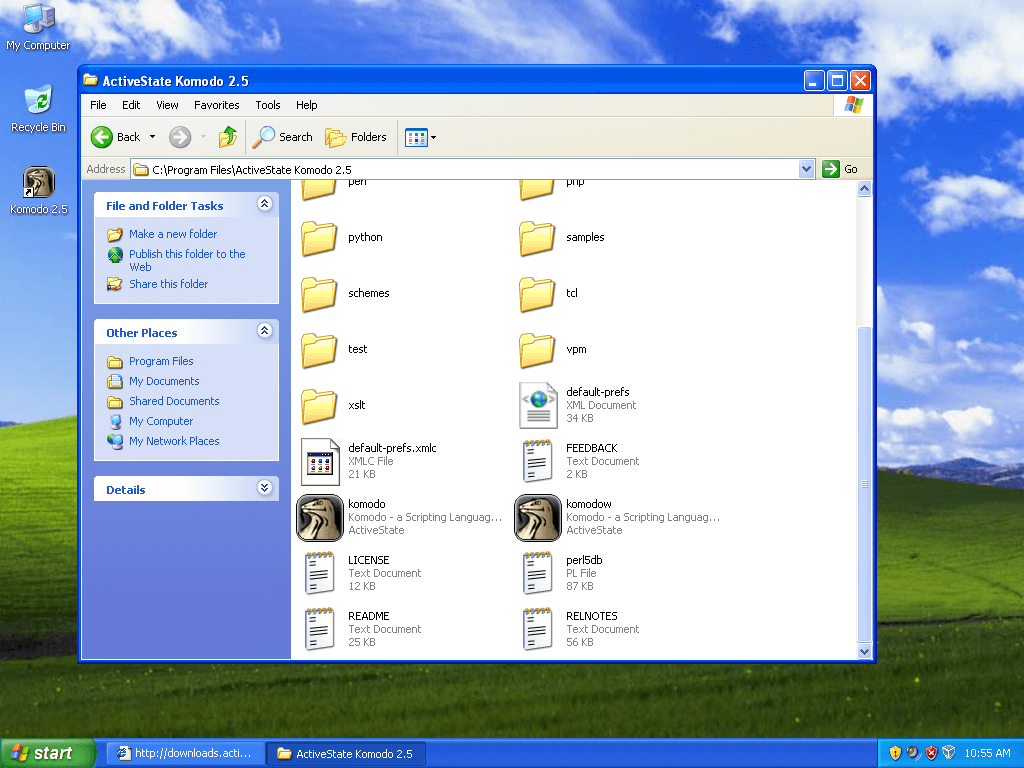Open the View menu

167,105
